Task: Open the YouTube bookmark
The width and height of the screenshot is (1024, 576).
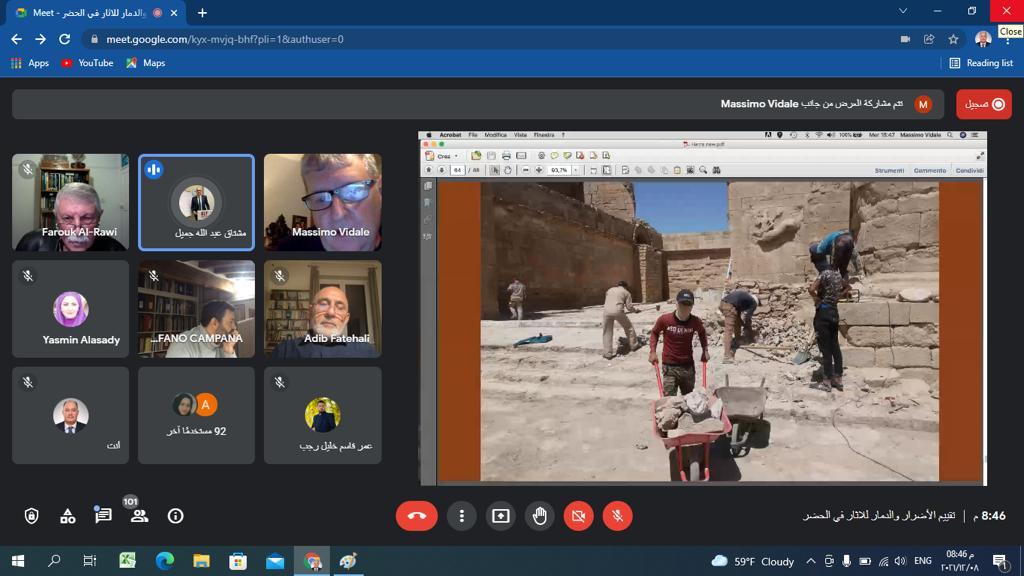Action: (x=87, y=63)
